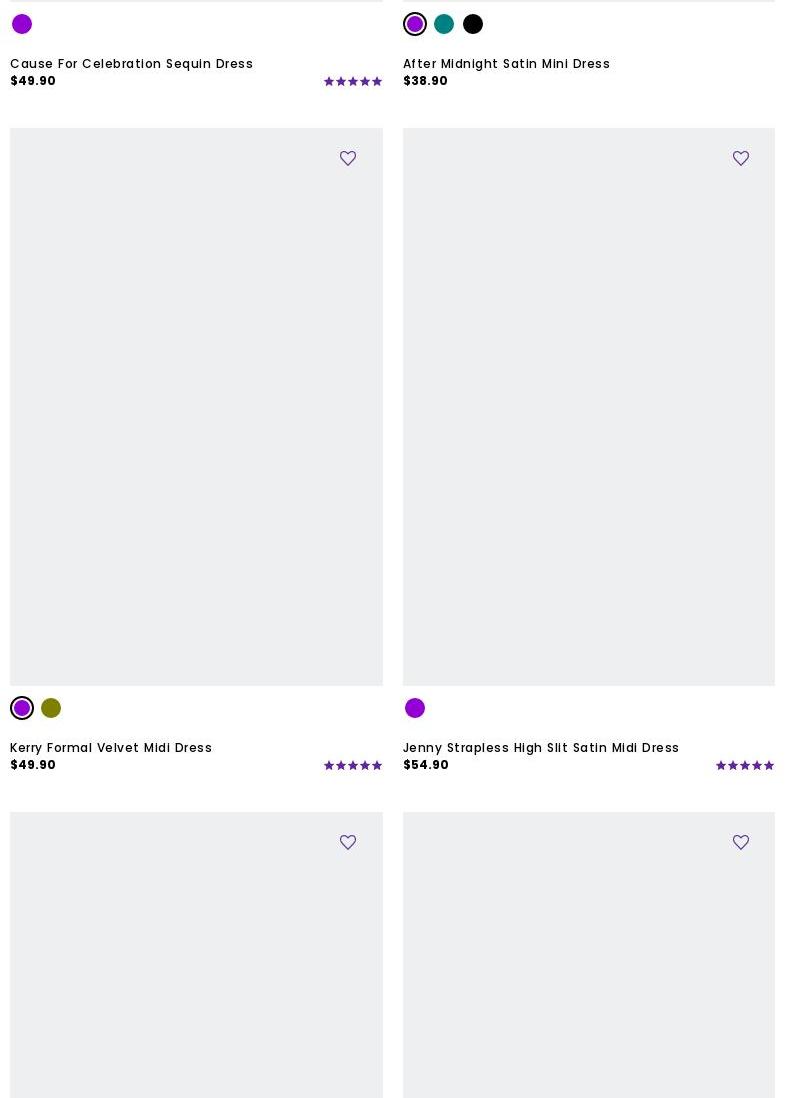Open After Midnight Satin Mini Dress link
785x1098 pixels.
click(506, 64)
